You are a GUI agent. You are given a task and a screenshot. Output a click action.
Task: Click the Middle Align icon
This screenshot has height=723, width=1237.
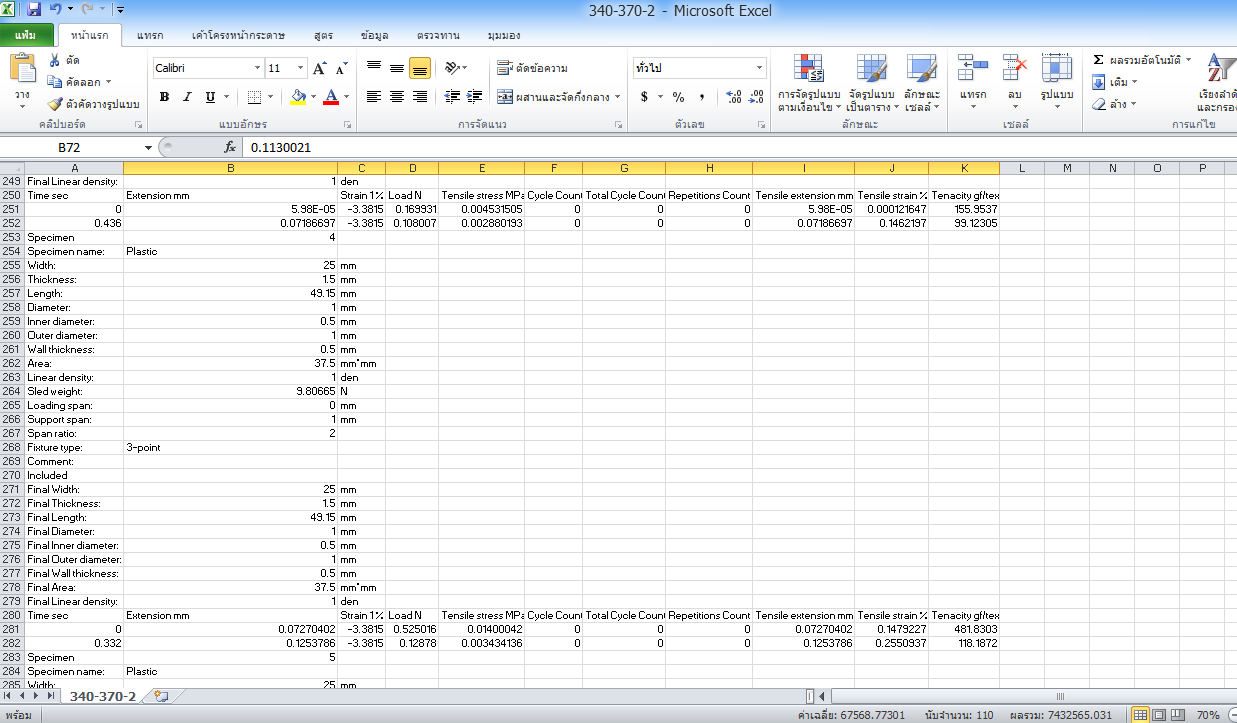(x=397, y=68)
